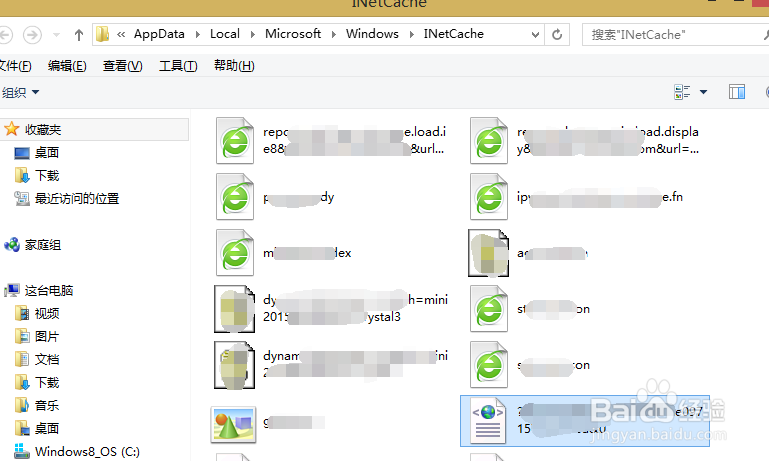The width and height of the screenshot is (769, 461).
Task: Open the 工具(T) menu
Action: pos(178,66)
